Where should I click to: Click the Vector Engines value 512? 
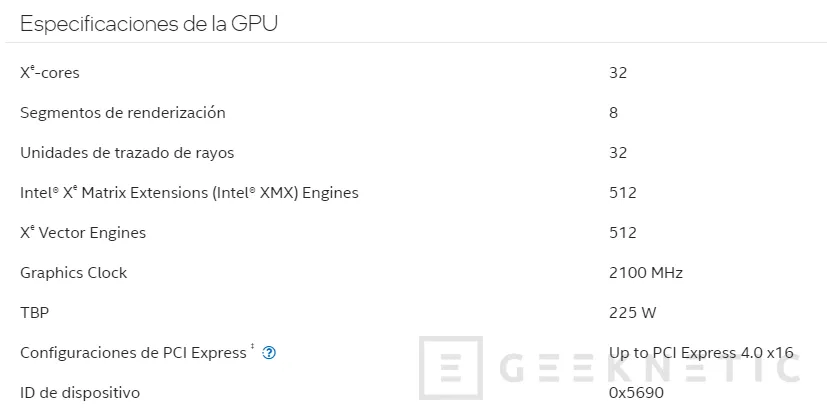[623, 233]
